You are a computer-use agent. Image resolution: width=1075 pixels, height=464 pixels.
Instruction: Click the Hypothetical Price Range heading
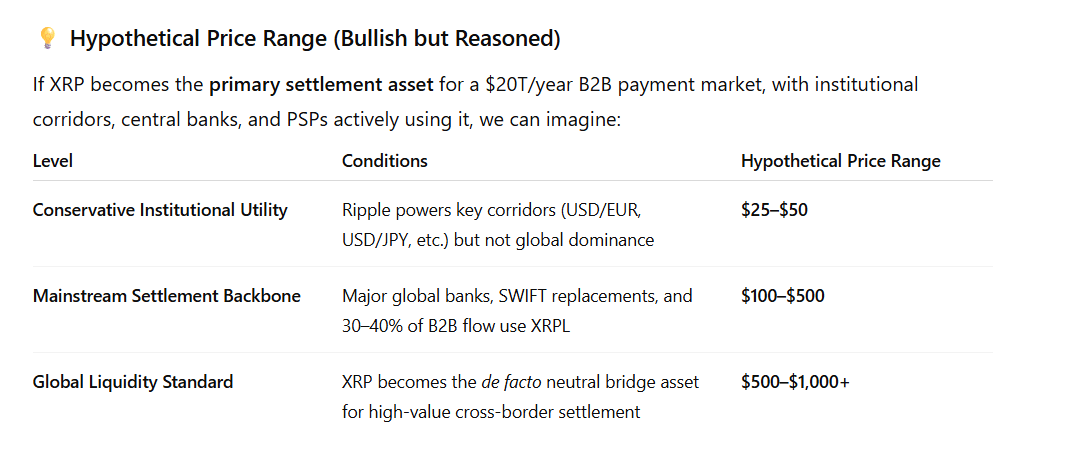(315, 39)
